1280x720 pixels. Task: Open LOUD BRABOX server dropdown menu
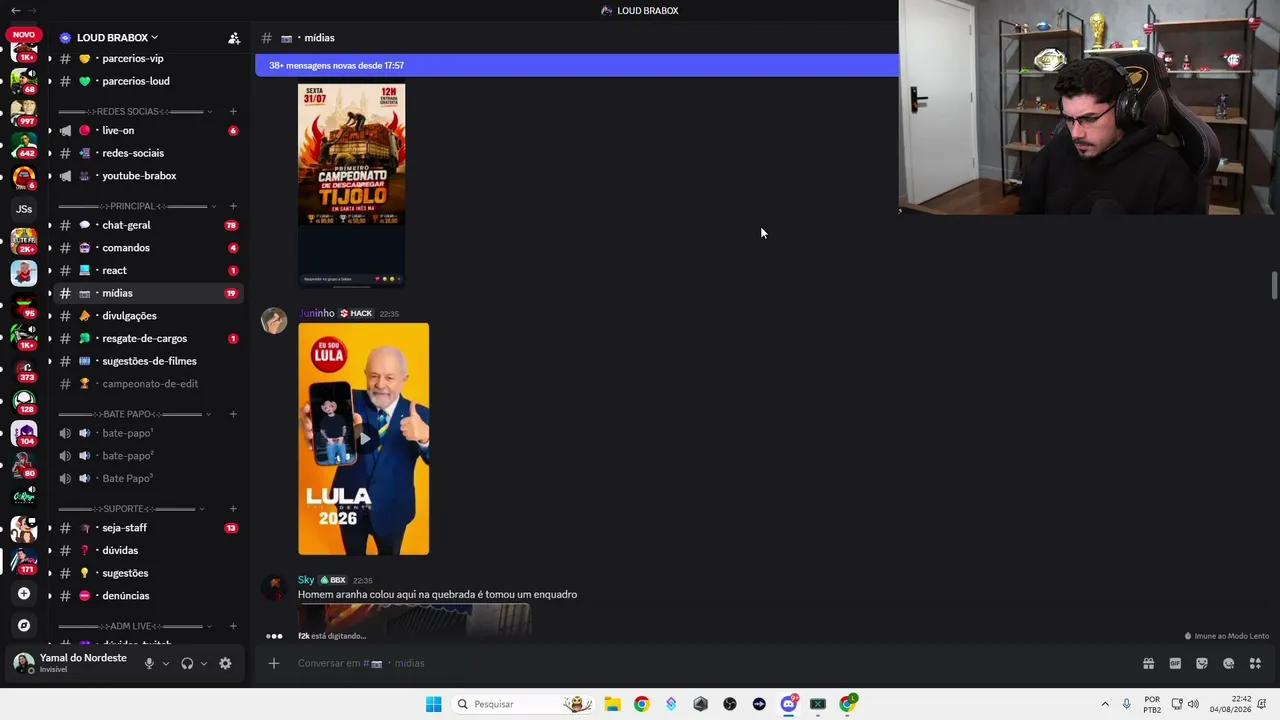(x=117, y=38)
